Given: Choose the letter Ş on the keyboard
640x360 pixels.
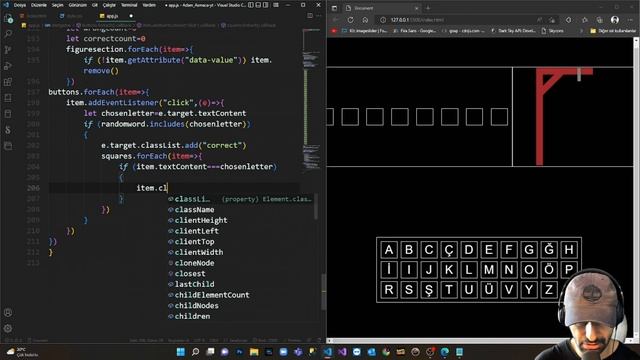Looking at the screenshot, I should tap(429, 289).
